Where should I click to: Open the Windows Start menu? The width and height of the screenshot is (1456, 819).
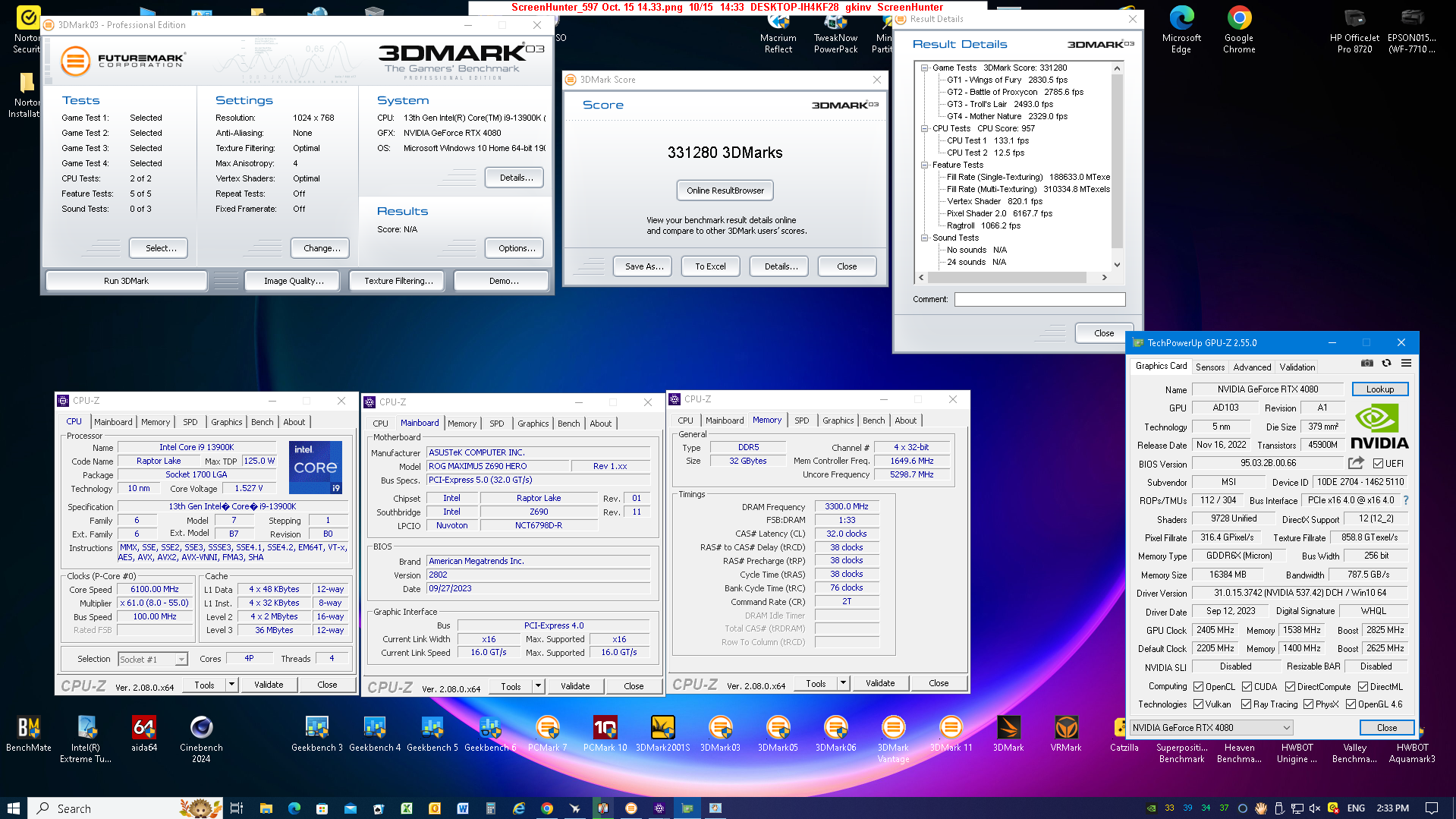(14, 808)
